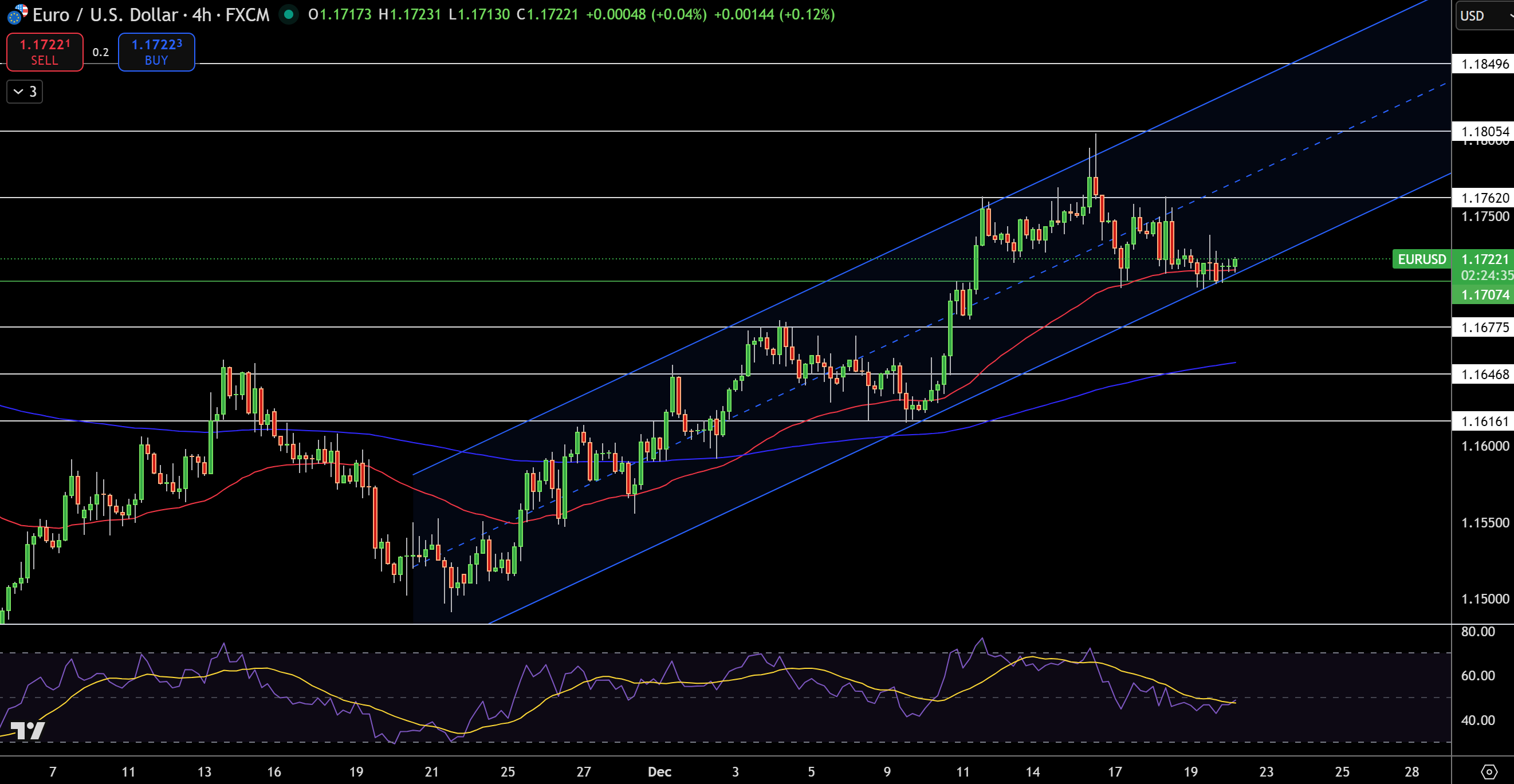Image resolution: width=1514 pixels, height=784 pixels.
Task: Click the 1.18054 level label on the price scale
Action: click(1483, 132)
